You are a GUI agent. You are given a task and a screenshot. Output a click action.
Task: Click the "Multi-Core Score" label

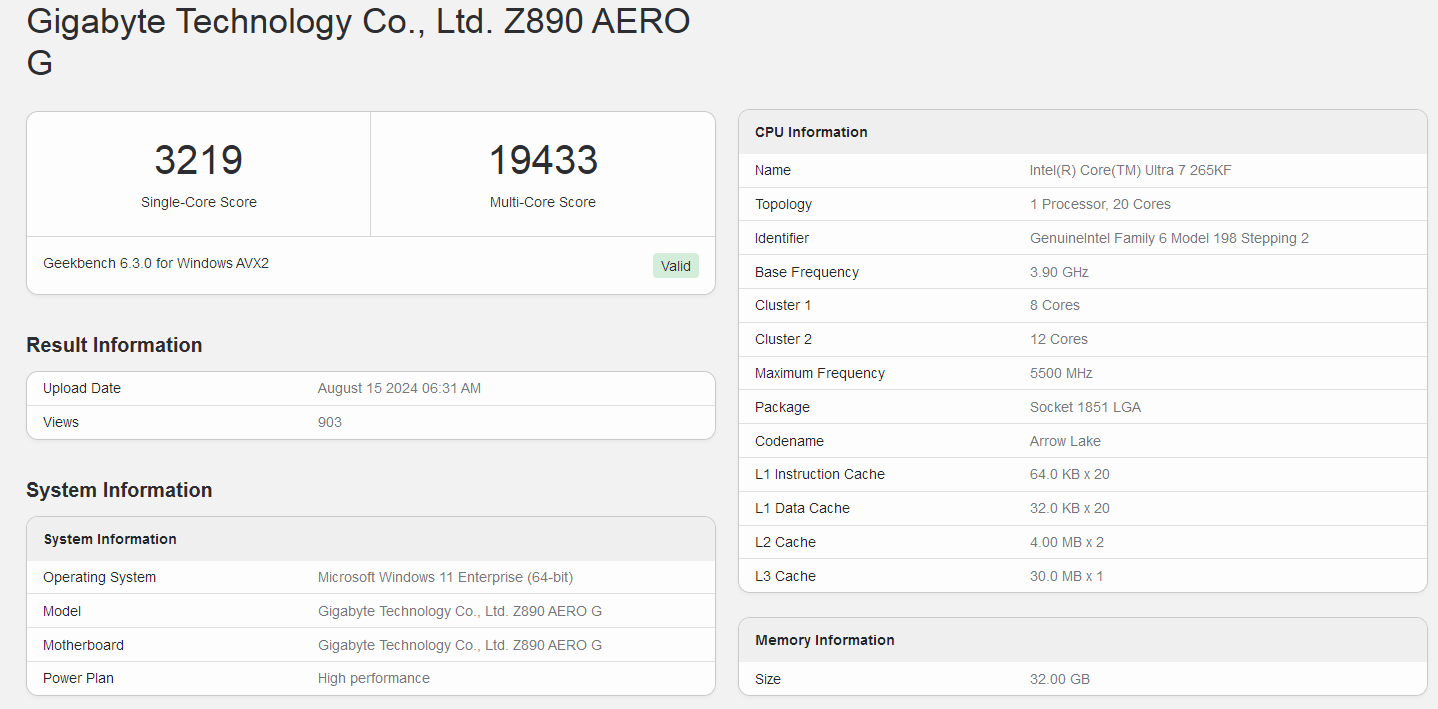tap(543, 202)
